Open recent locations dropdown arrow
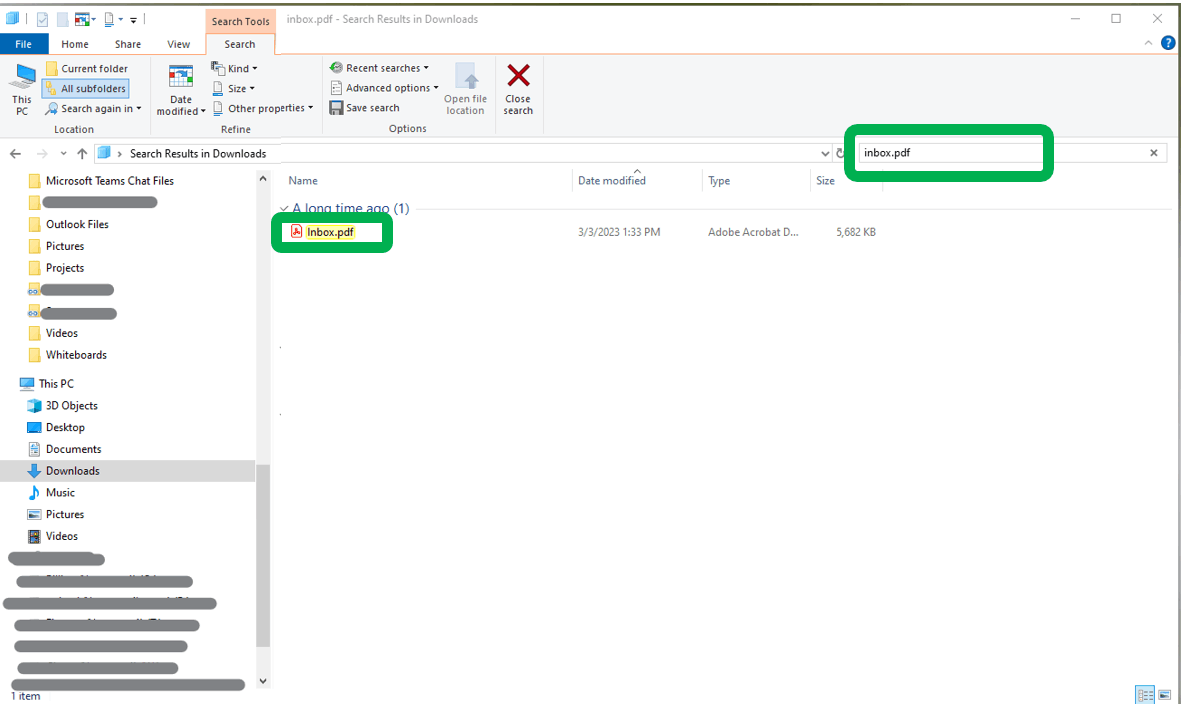1187x704 pixels. click(63, 154)
